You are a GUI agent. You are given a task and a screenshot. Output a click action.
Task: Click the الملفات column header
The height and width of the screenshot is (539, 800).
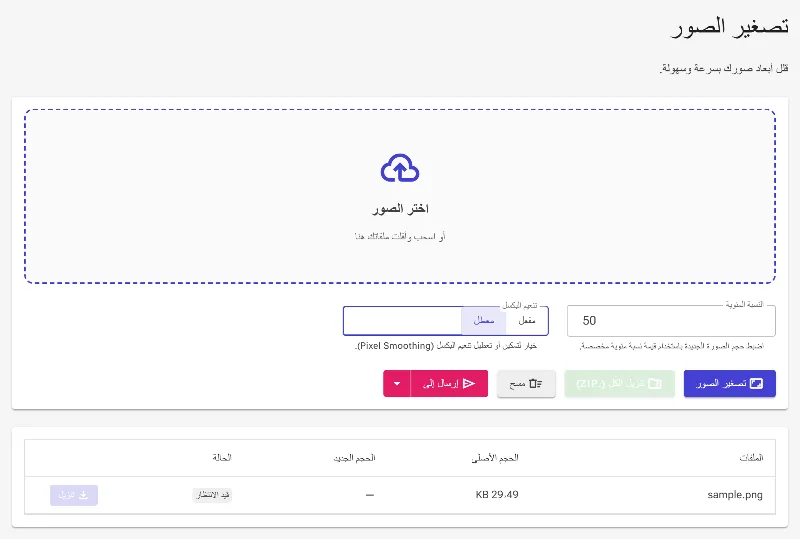pos(751,458)
